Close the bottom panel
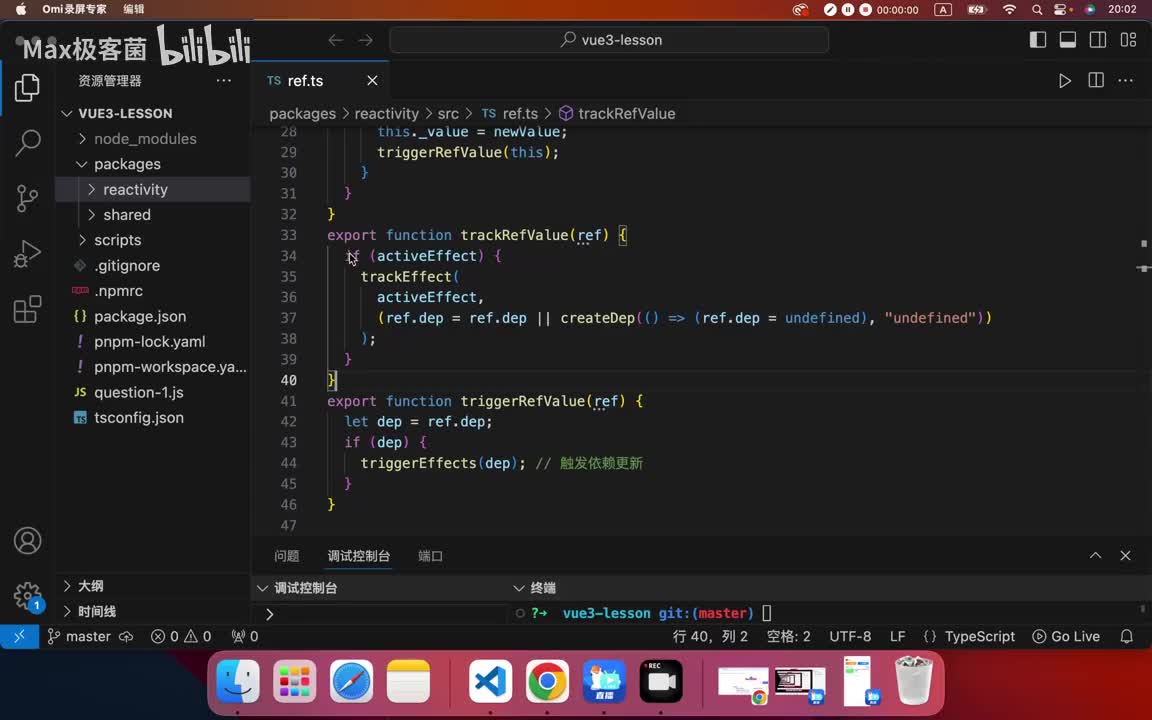The width and height of the screenshot is (1152, 720). coord(1126,555)
